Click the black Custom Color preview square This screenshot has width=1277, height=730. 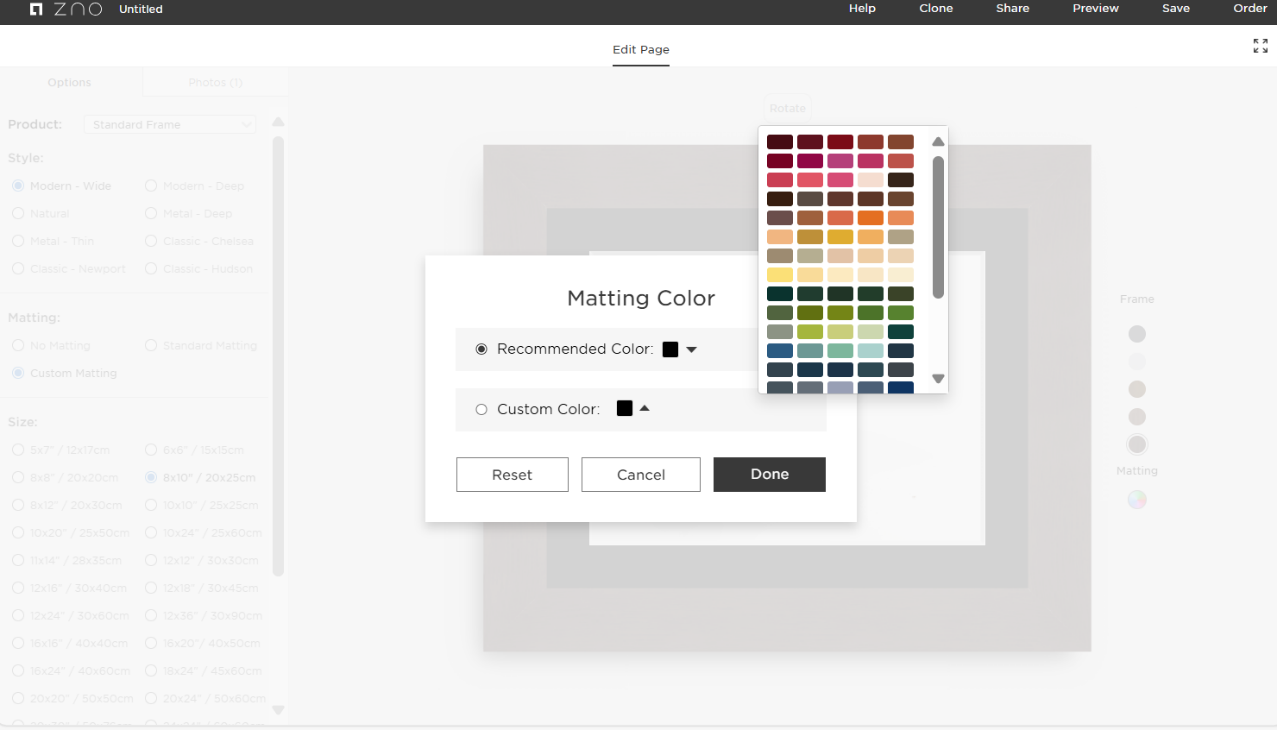click(624, 408)
